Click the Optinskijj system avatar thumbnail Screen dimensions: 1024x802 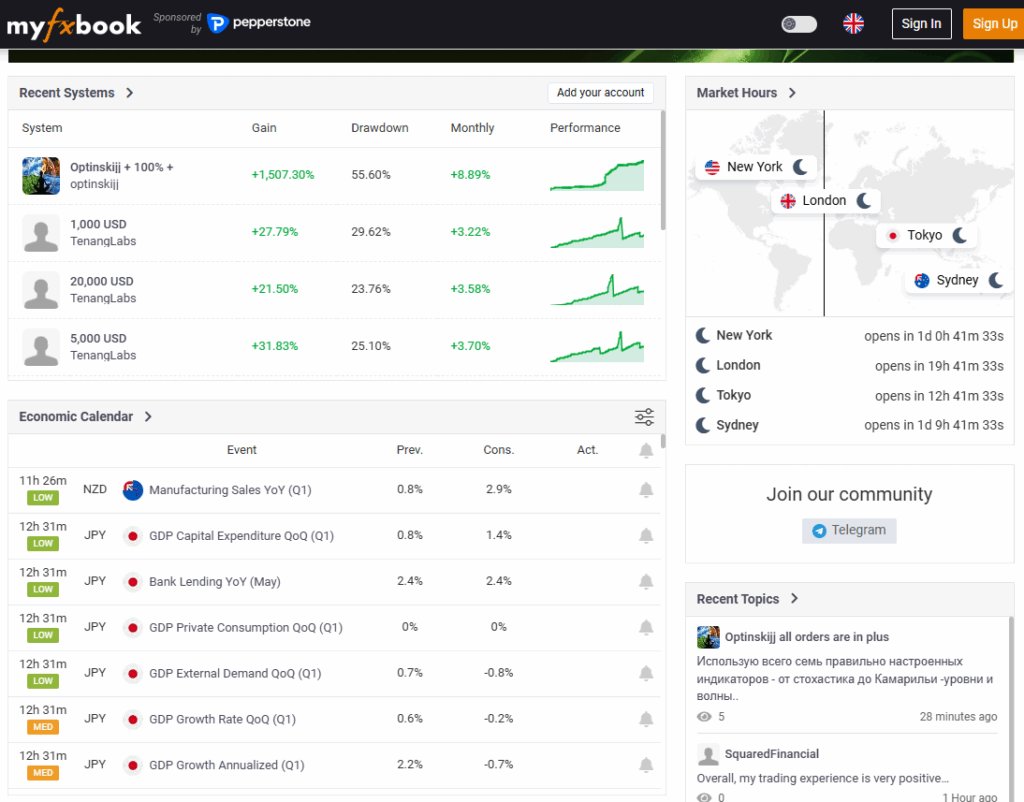pyautogui.click(x=41, y=175)
